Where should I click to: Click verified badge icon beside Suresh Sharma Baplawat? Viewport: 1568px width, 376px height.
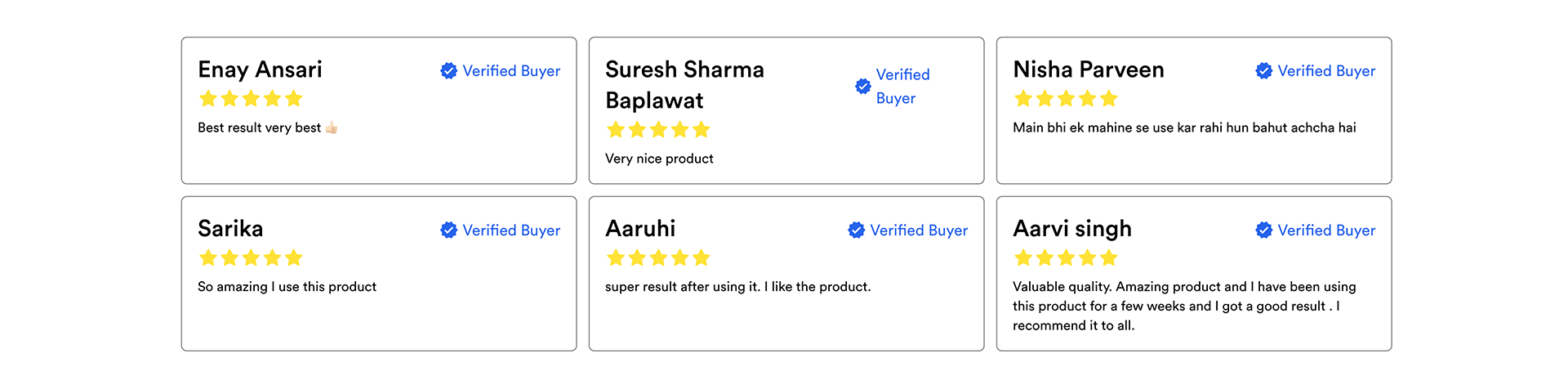(862, 86)
